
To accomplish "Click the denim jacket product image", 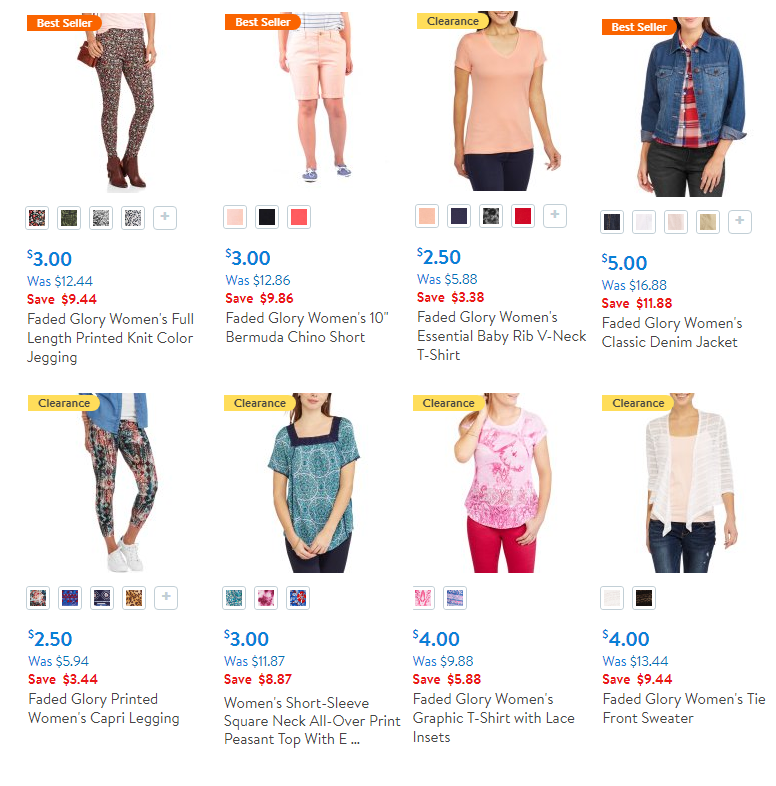I will [692, 106].
